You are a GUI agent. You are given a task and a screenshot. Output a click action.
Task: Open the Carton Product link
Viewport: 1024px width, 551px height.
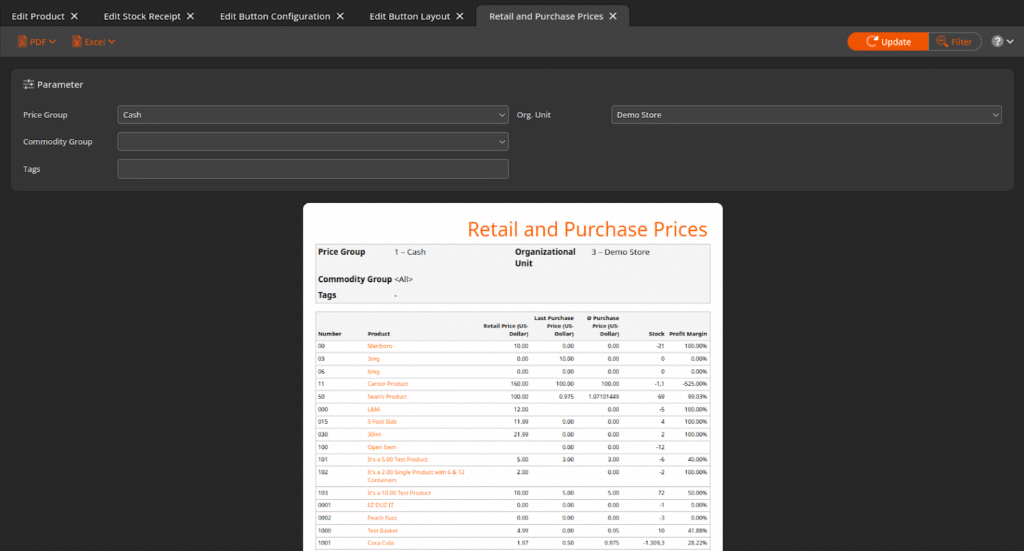(388, 384)
